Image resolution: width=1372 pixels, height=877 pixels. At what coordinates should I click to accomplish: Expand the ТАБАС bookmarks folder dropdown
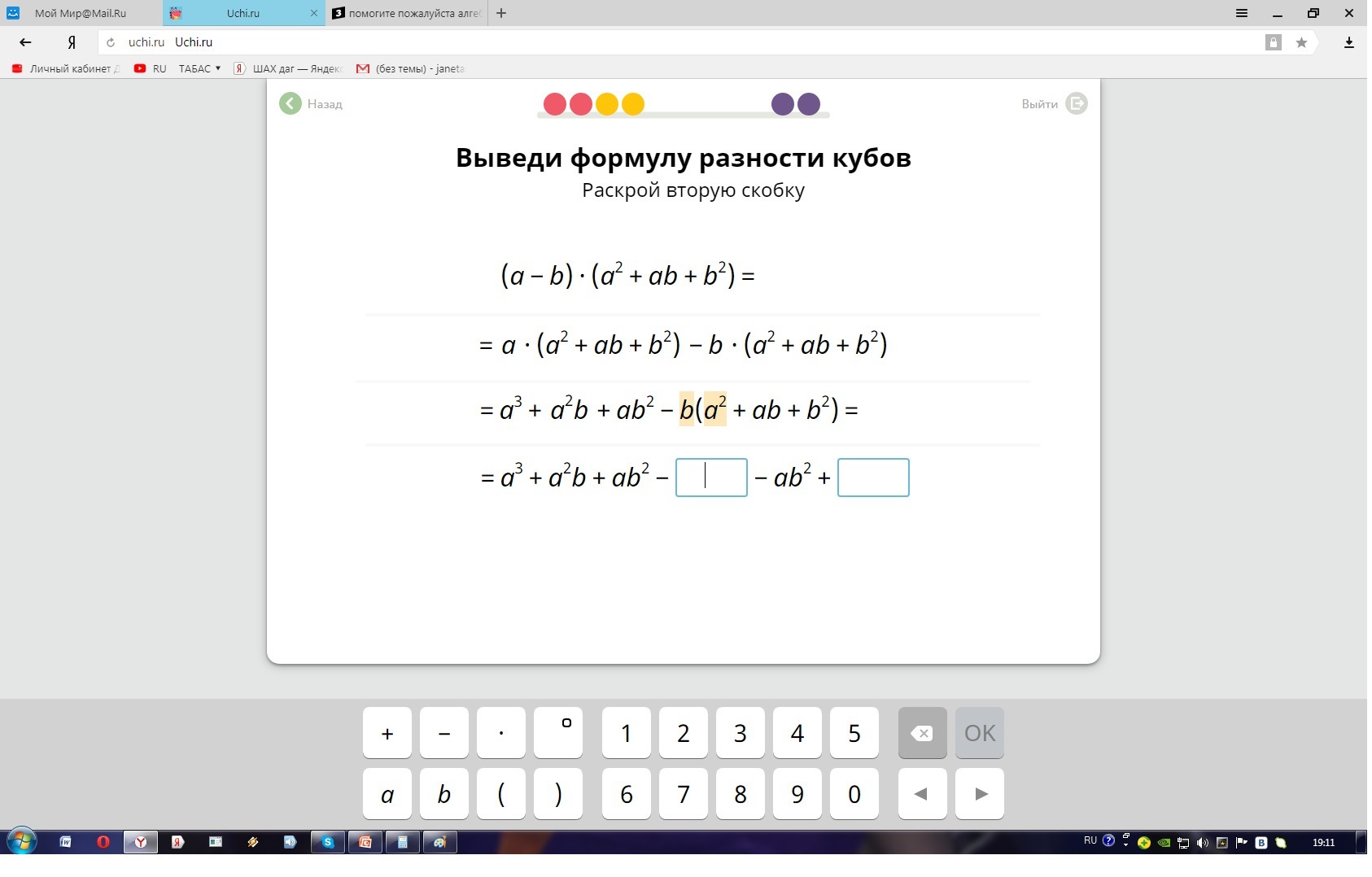tap(200, 68)
